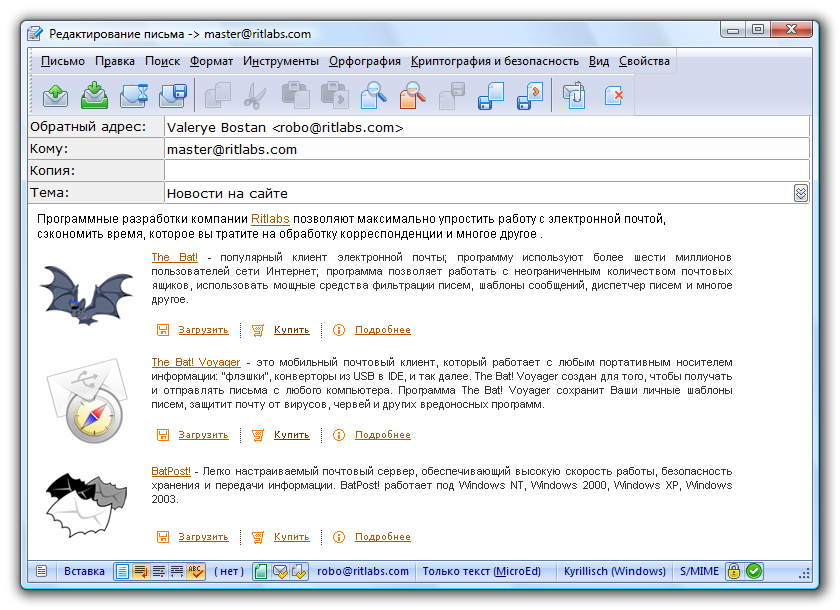Click the floppy with orange arrow page icon

530,96
